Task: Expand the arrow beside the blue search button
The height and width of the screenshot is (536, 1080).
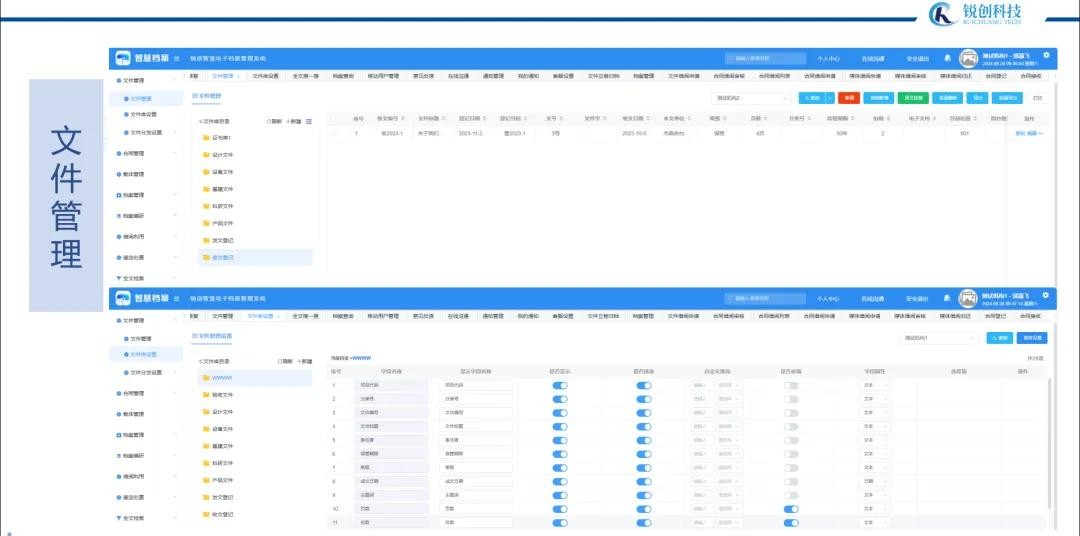Action: (x=830, y=99)
